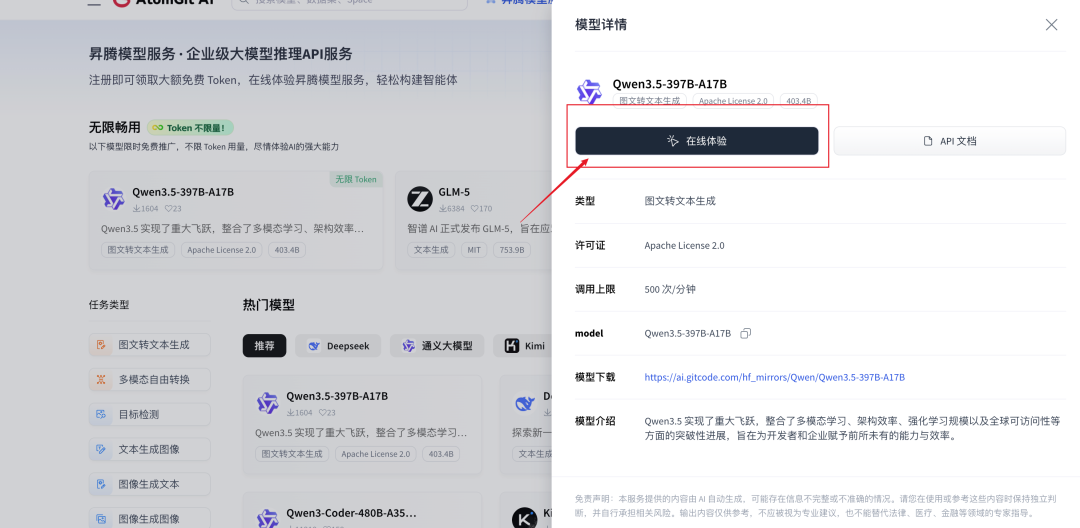Click the Qwen logo in the 无限畅用 card
1080x528 pixels.
point(113,199)
